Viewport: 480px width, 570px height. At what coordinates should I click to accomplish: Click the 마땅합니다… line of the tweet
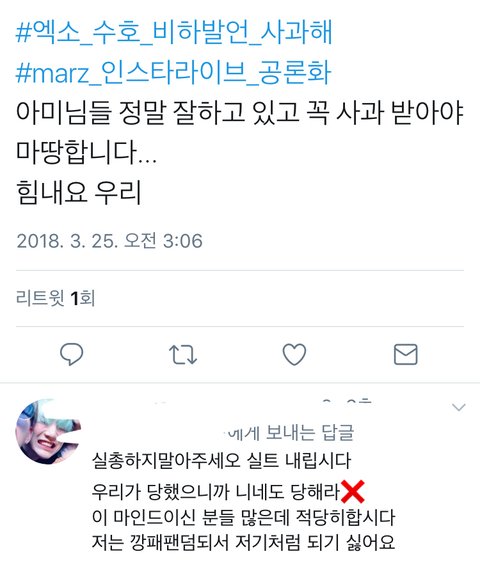click(x=86, y=152)
